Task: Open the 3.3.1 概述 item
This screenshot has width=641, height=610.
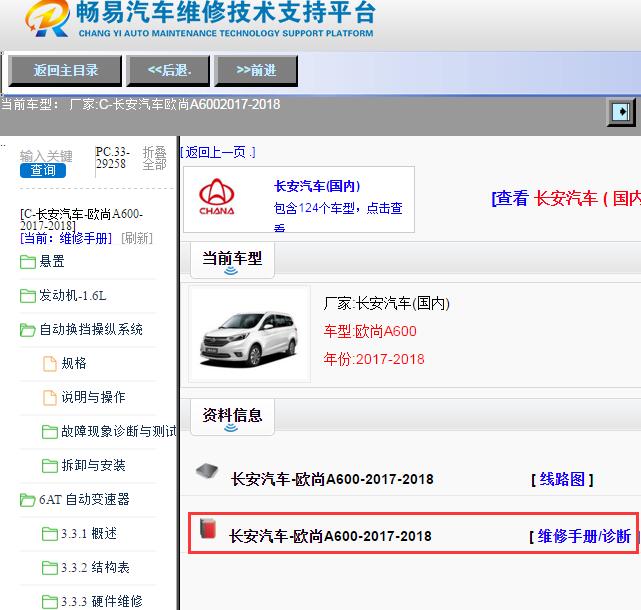Action: click(x=89, y=533)
